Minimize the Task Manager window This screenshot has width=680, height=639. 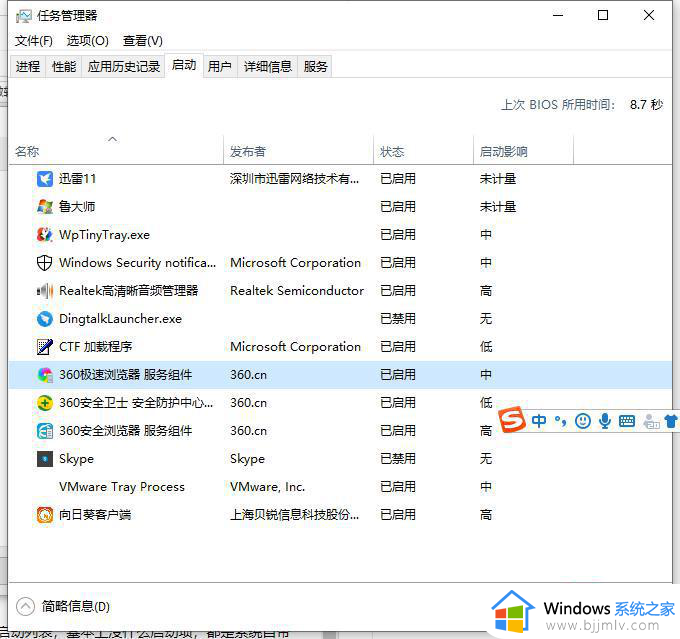pos(558,16)
